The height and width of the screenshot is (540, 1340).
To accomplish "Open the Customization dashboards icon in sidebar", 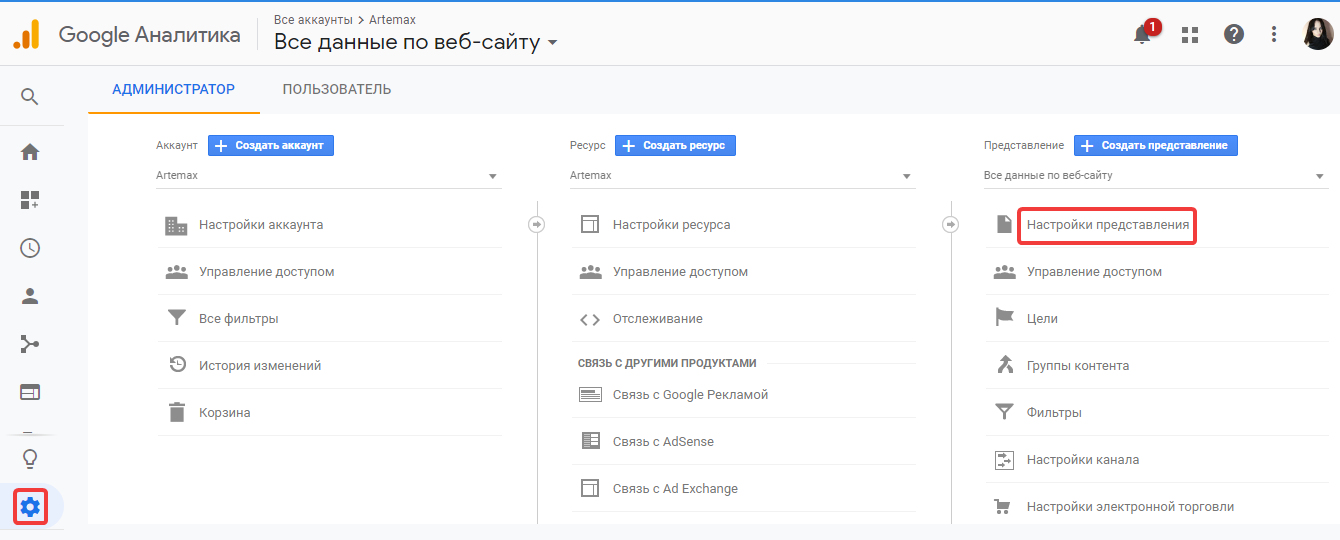I will 30,200.
